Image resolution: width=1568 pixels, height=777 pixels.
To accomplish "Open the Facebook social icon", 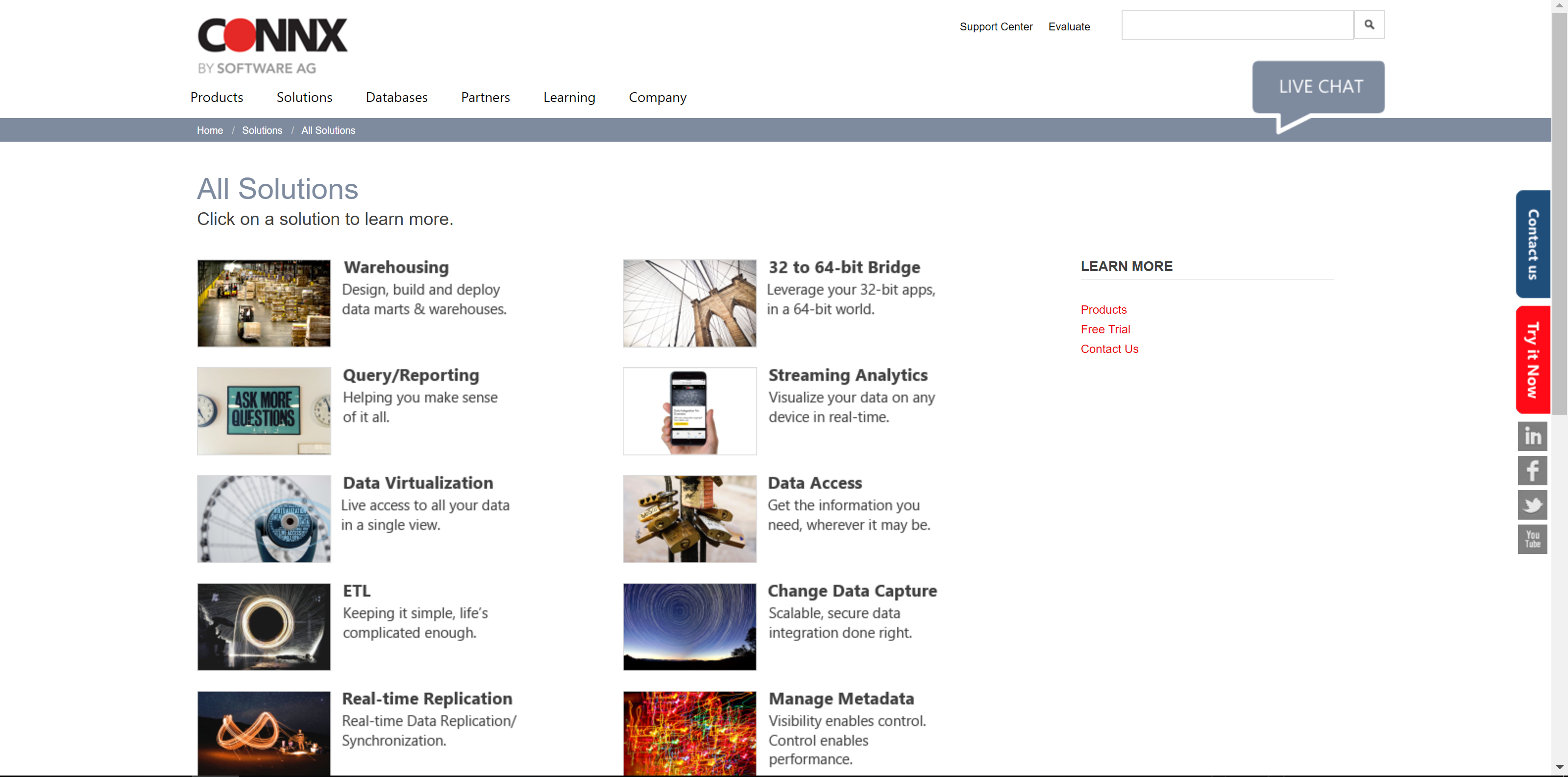I will click(x=1532, y=471).
